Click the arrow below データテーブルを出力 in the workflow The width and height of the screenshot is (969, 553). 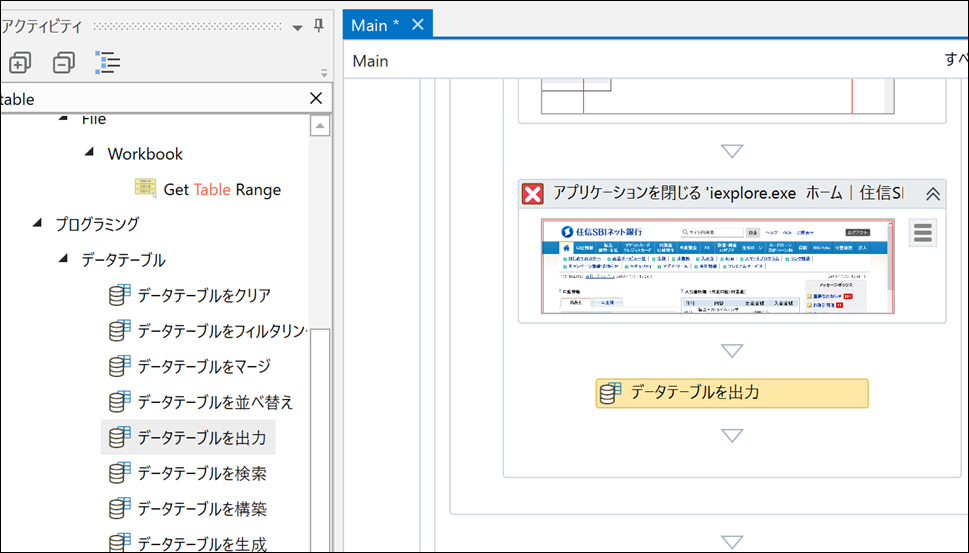point(732,436)
